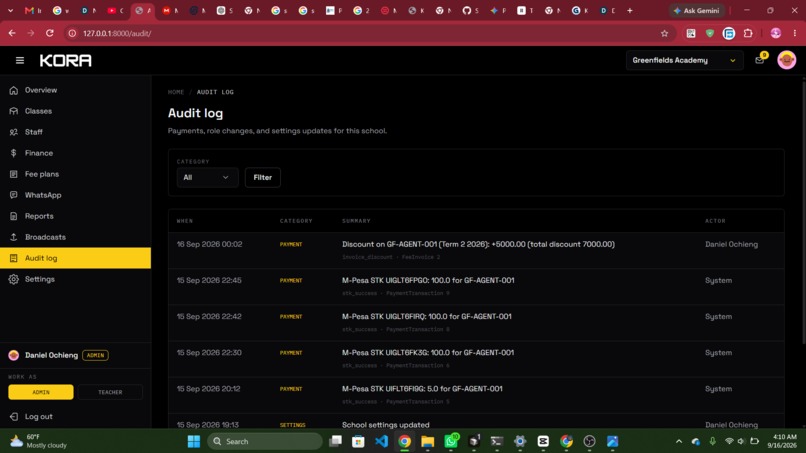Switch work mode to ADMIN
The height and width of the screenshot is (453, 806).
pyautogui.click(x=41, y=392)
